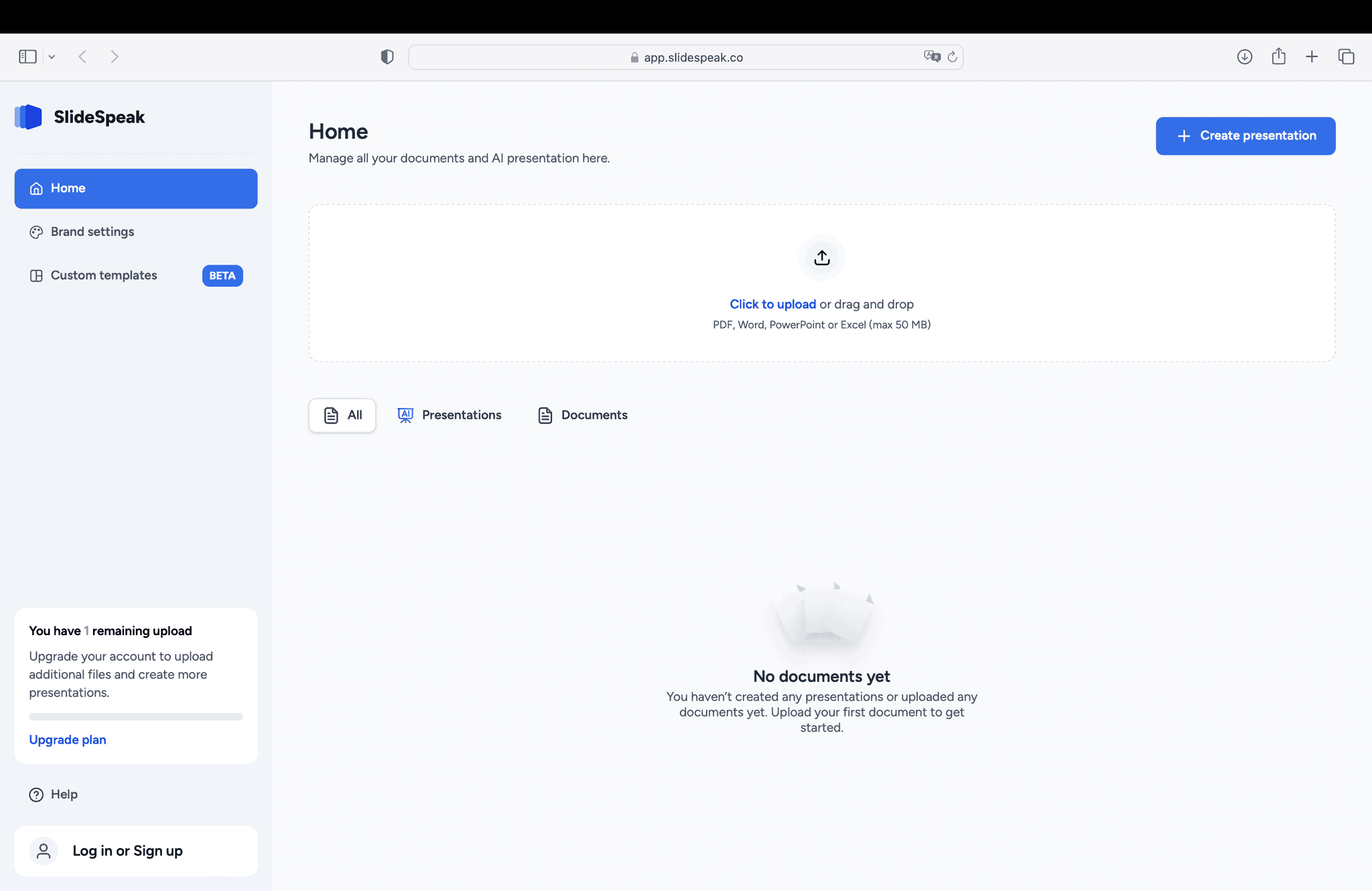Open Brand settings in sidebar

pos(92,232)
